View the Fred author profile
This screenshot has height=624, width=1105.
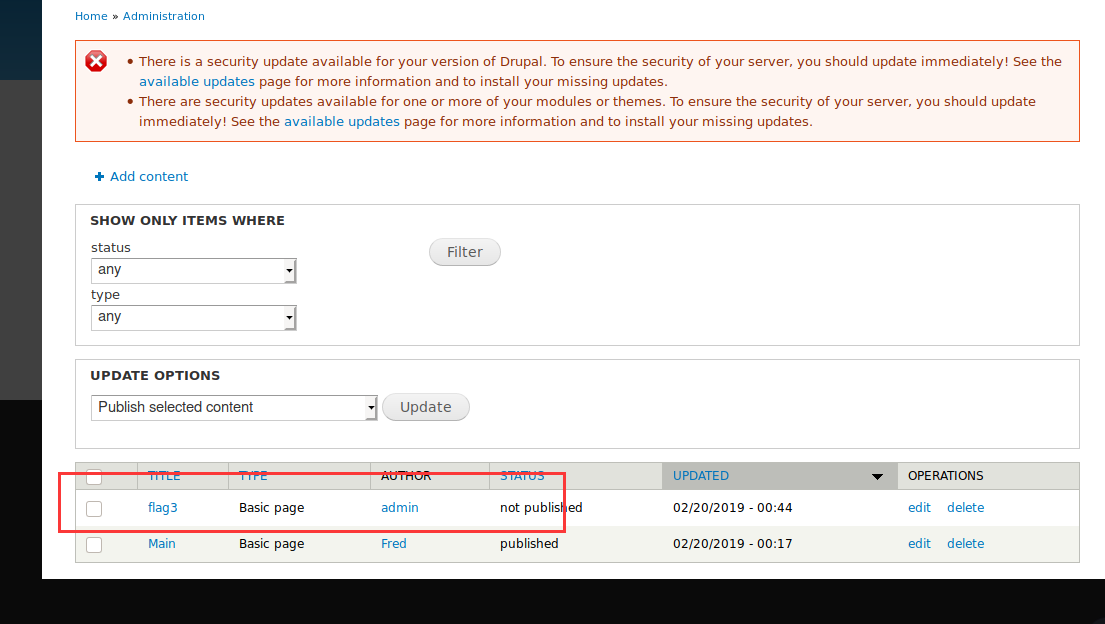pyautogui.click(x=394, y=544)
